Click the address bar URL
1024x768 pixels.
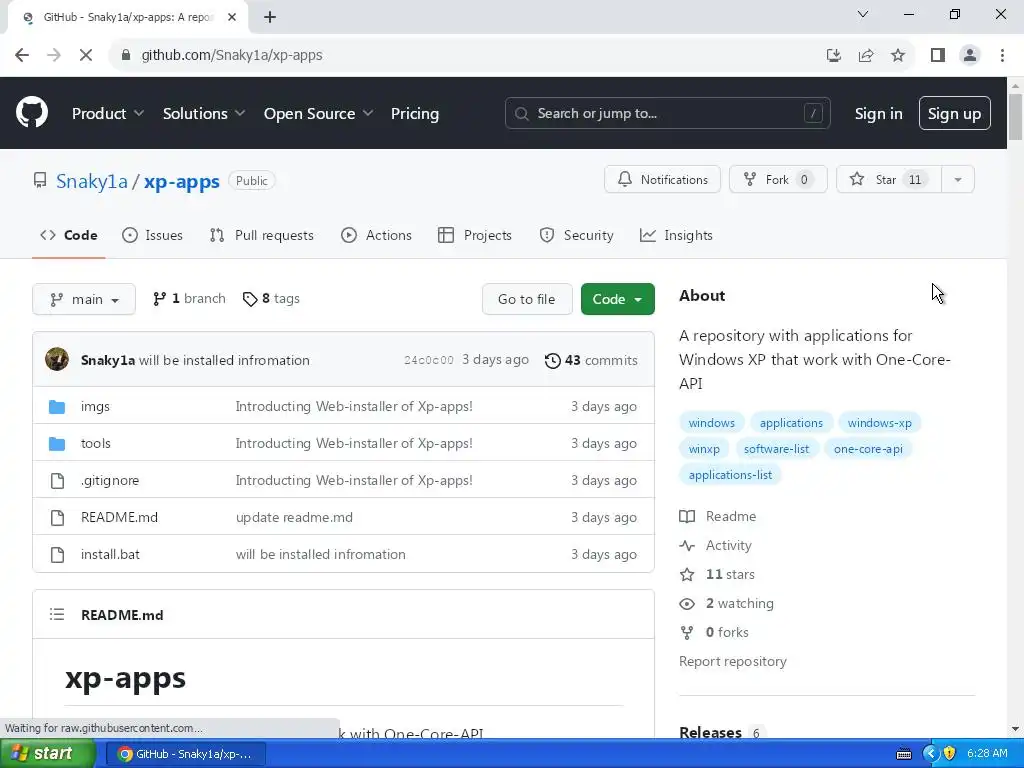pos(232,56)
